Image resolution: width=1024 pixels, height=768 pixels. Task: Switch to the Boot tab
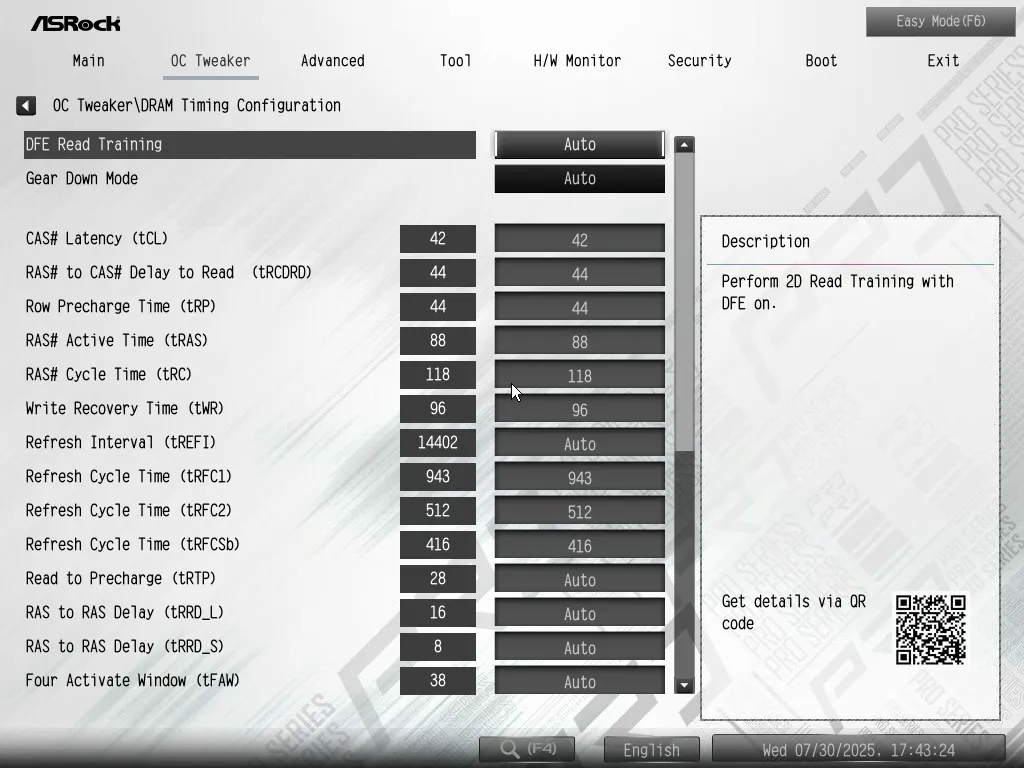[821, 61]
